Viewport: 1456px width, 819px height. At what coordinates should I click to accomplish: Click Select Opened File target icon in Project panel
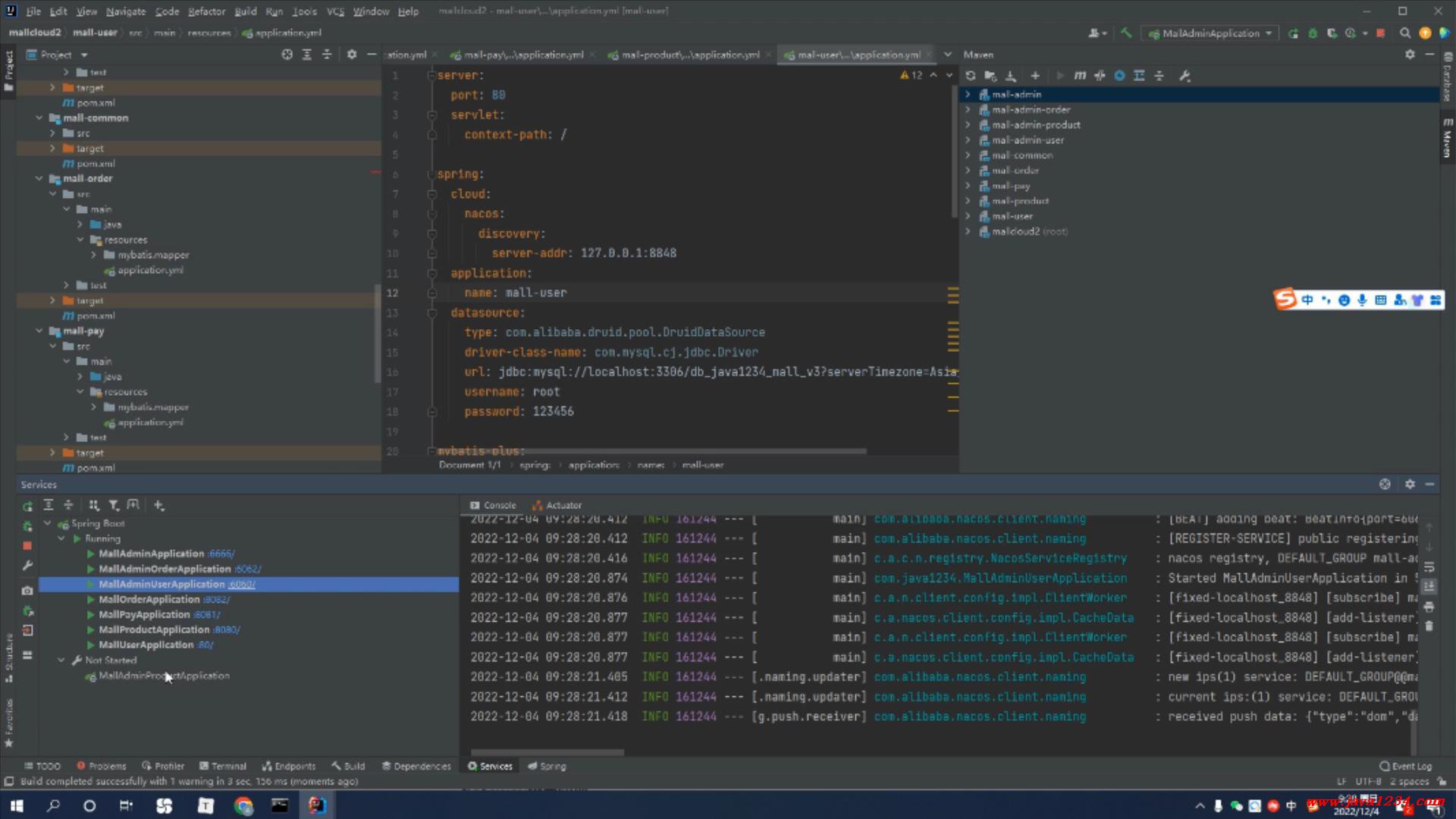click(287, 55)
